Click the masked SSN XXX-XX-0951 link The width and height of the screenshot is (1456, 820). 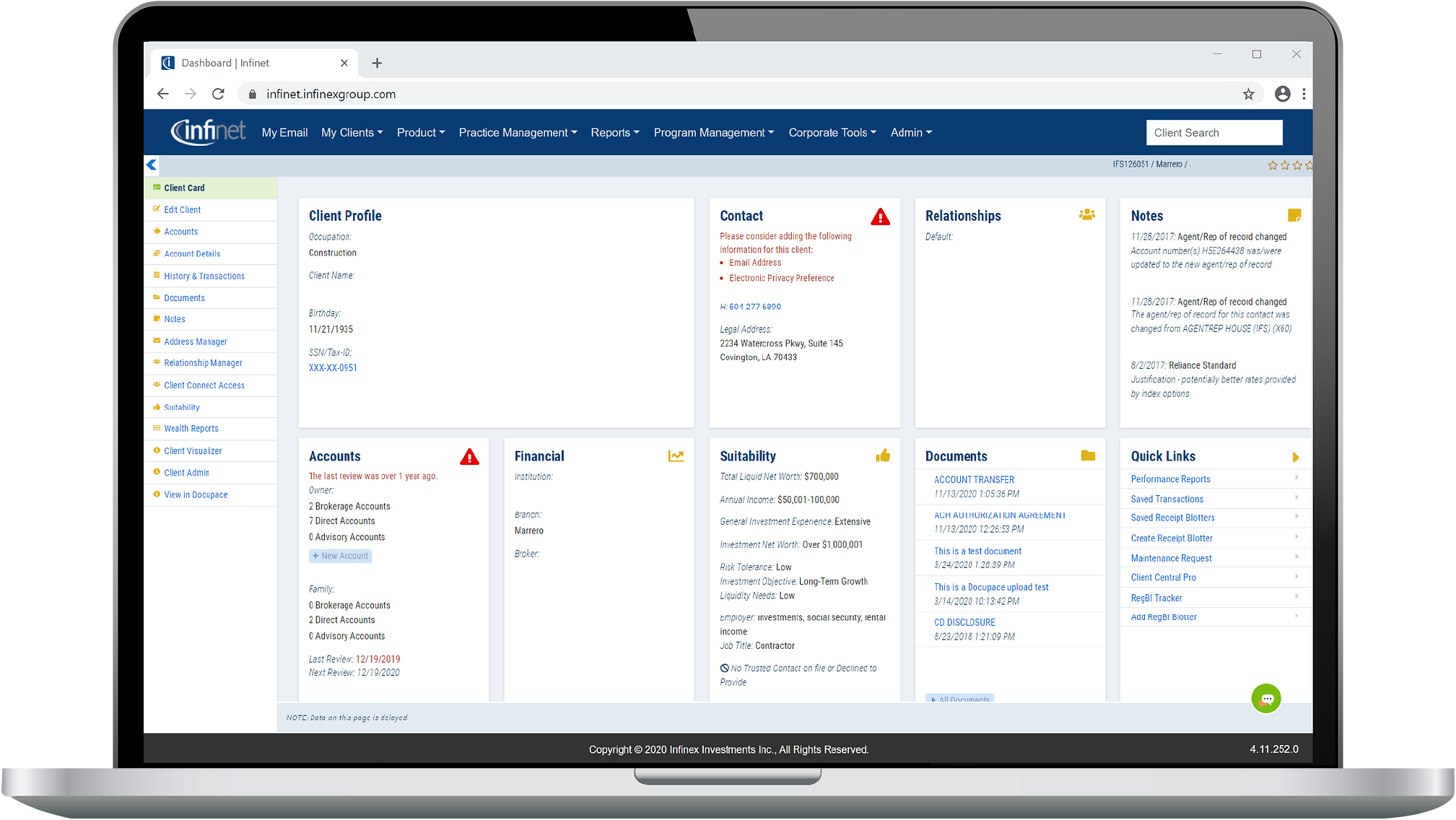tap(333, 368)
